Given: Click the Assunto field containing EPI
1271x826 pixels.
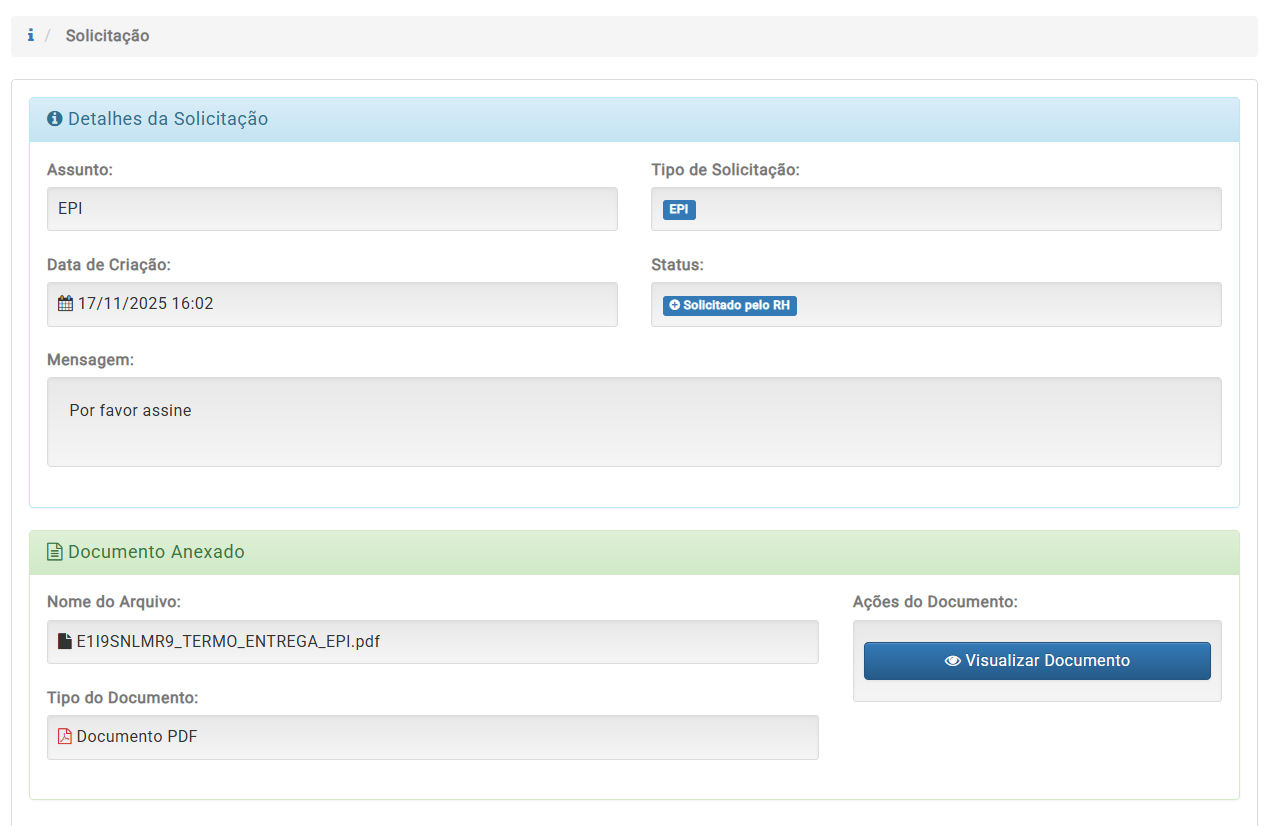Looking at the screenshot, I should (x=332, y=209).
